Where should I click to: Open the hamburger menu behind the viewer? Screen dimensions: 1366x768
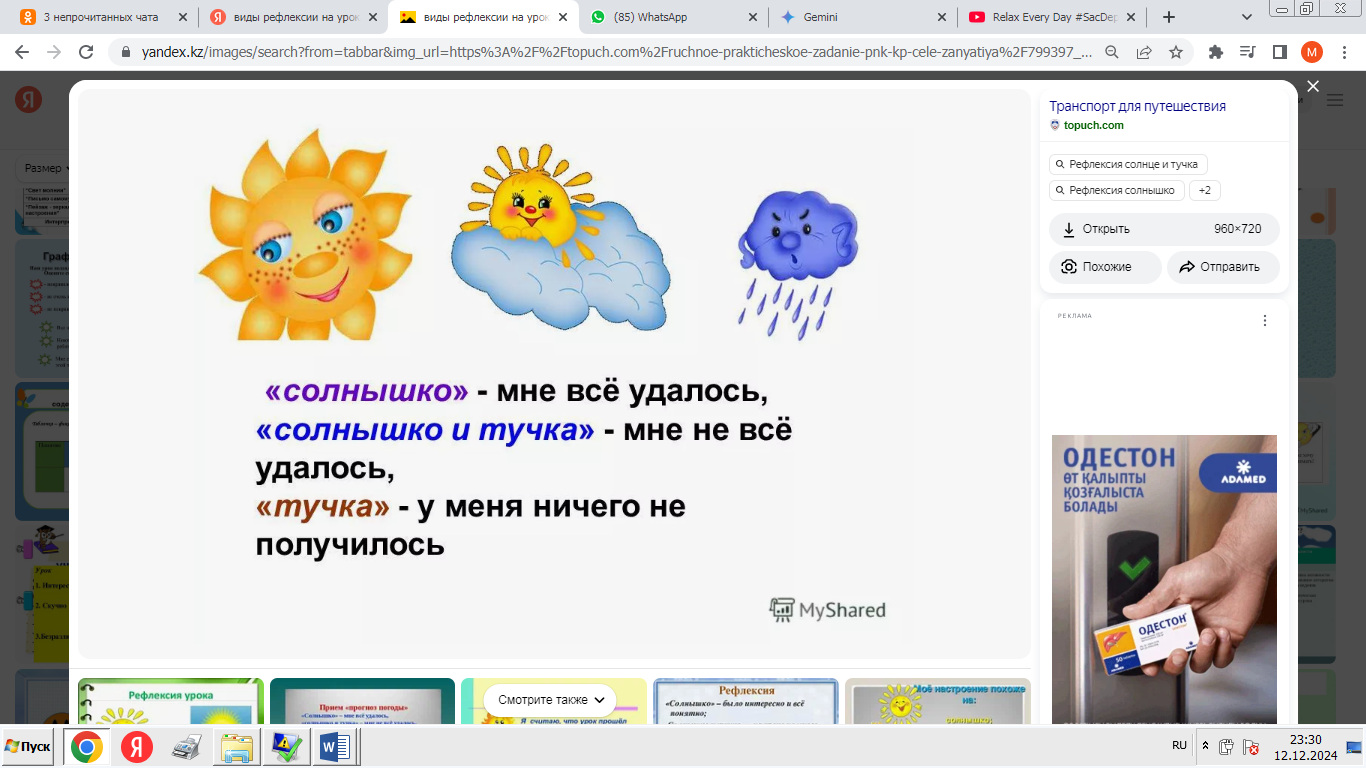1335,99
